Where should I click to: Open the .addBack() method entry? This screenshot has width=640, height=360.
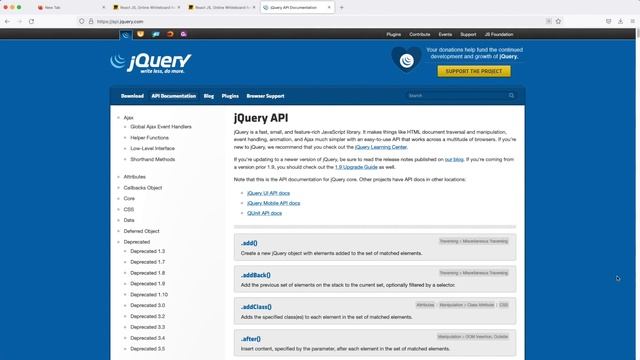pos(256,275)
